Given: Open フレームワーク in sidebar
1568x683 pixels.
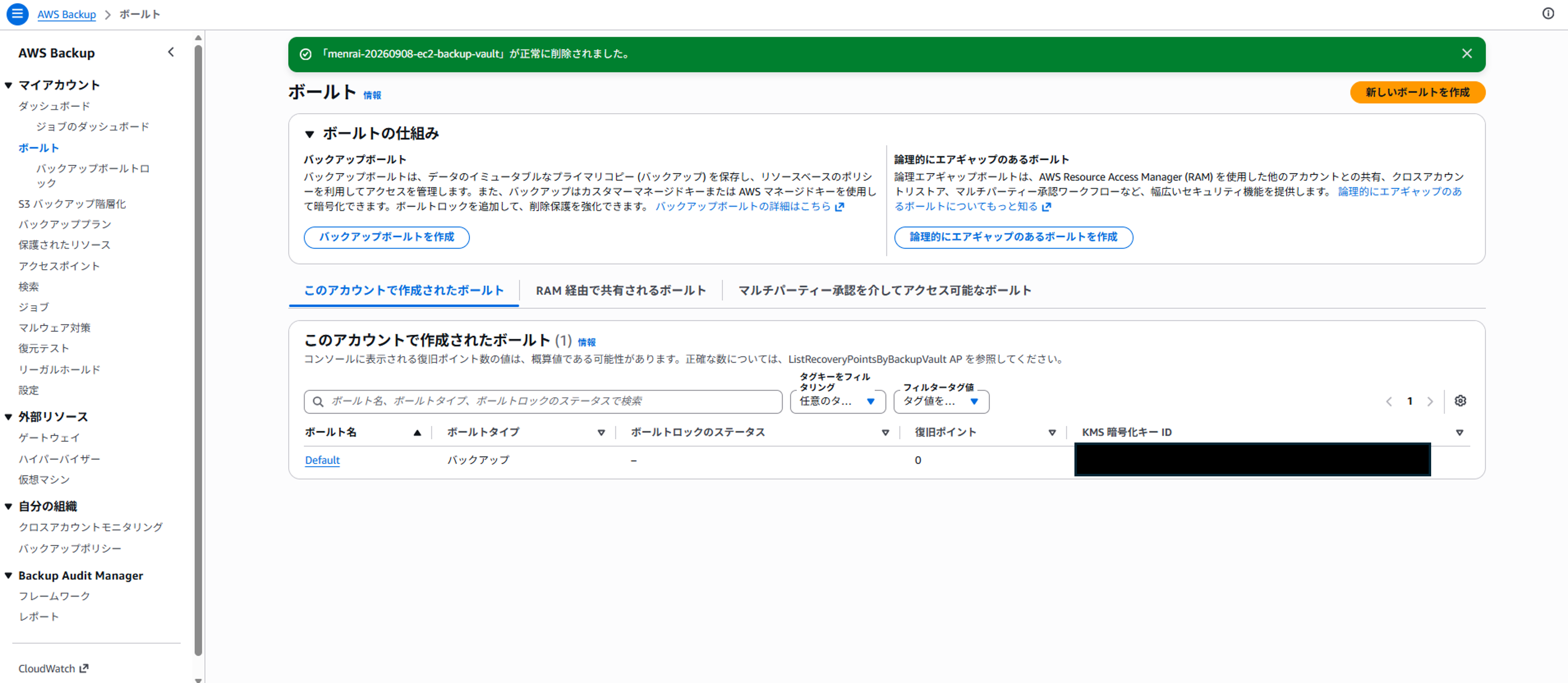Looking at the screenshot, I should (x=54, y=596).
